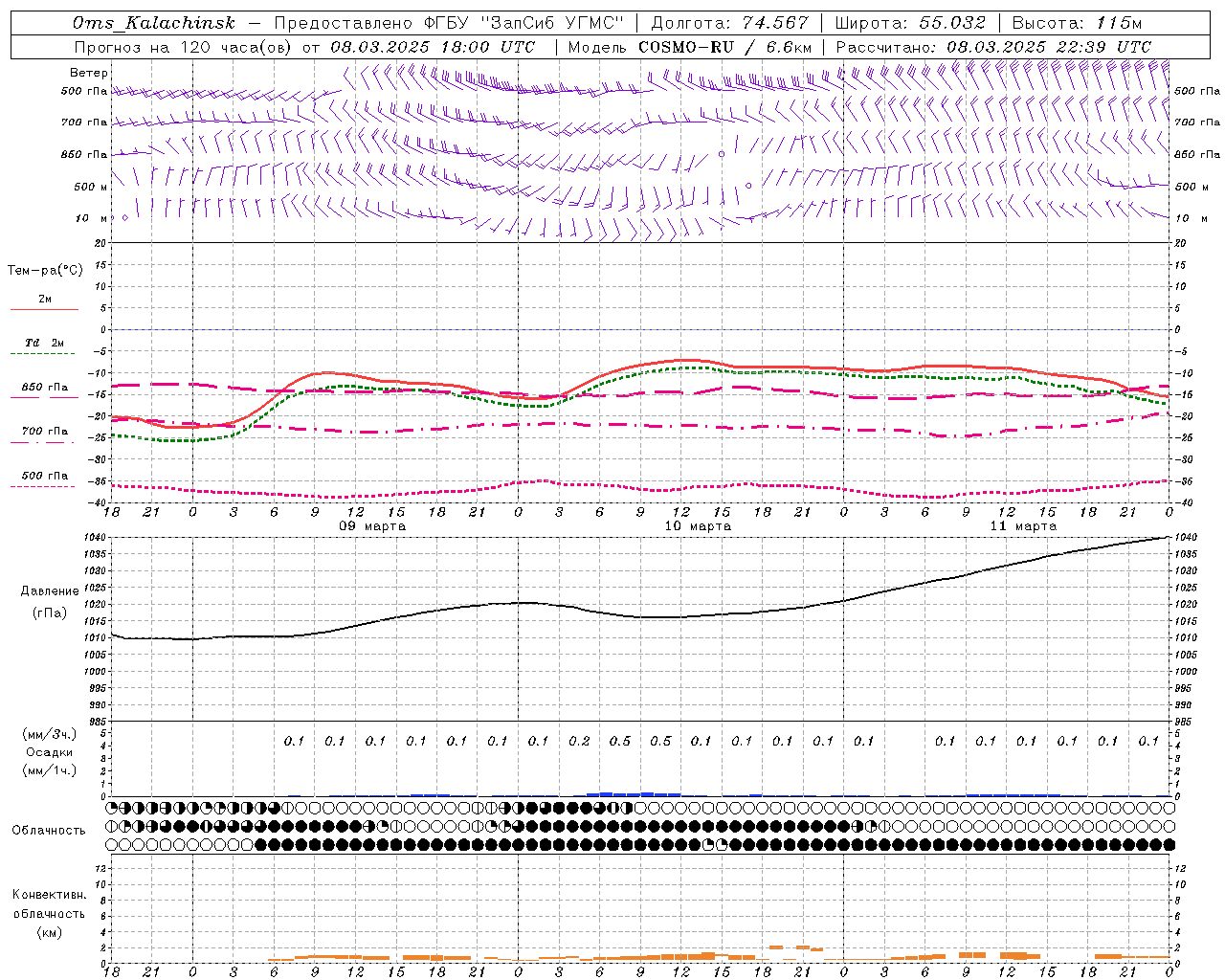The image size is (1225, 980).
Task: Click the 700 гПа entry in temperature legend
Action: tap(45, 432)
